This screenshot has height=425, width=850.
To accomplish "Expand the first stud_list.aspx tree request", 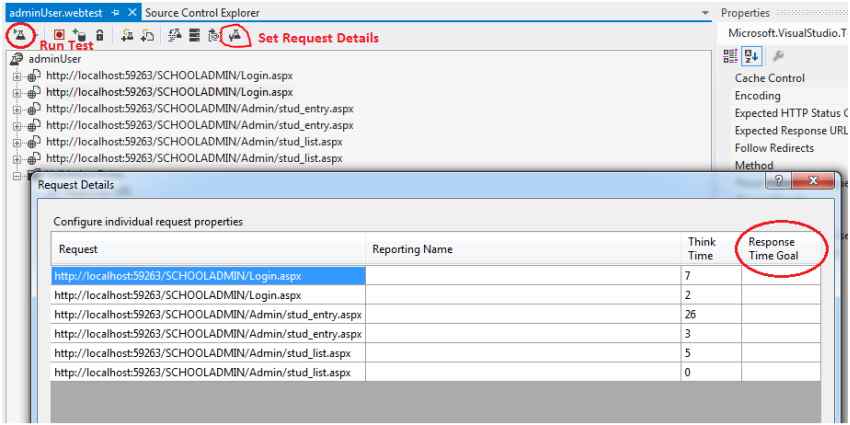I will click(16, 143).
